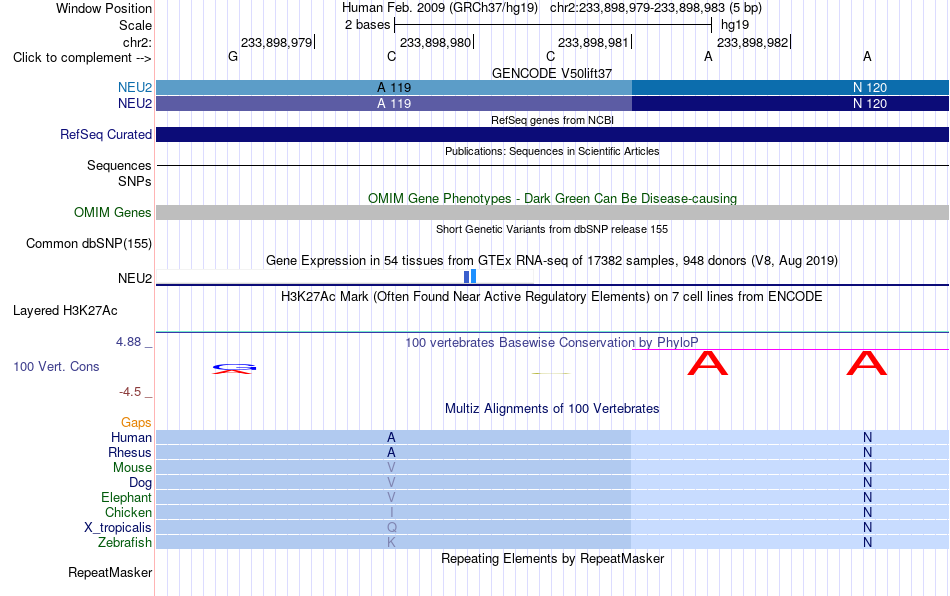Click the dark blue RefSeq Curated bar
The image size is (950, 596).
pos(552,134)
